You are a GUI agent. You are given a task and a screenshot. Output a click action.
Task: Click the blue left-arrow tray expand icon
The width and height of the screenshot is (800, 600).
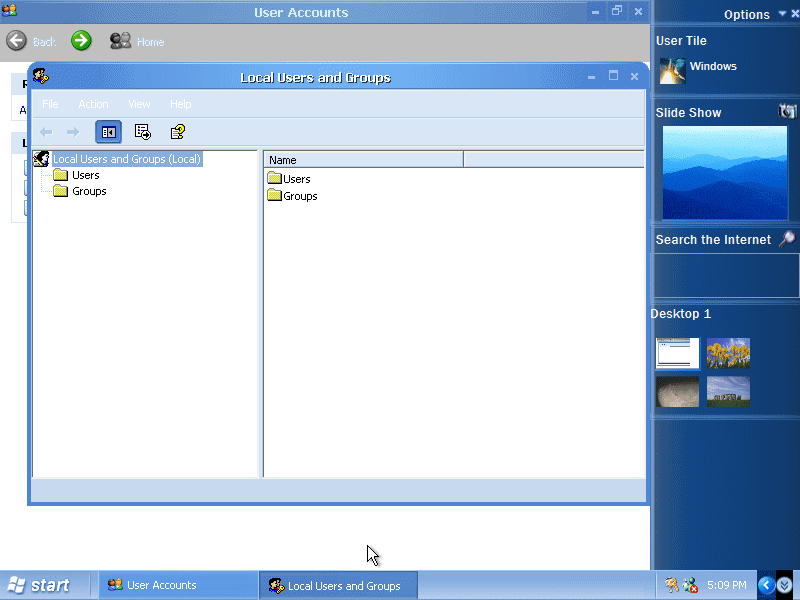pos(766,585)
